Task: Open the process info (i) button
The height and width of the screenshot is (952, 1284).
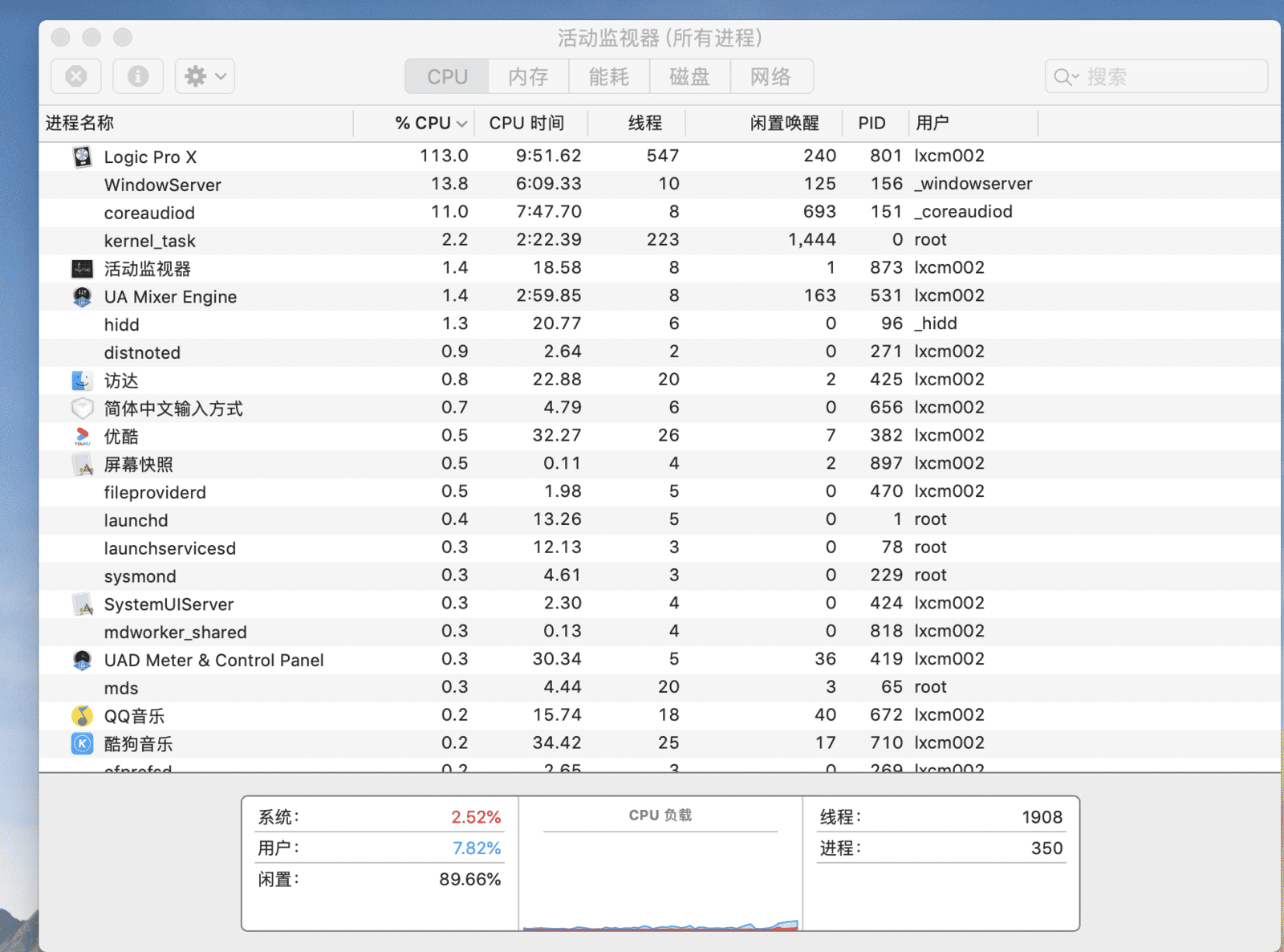Action: pos(138,76)
